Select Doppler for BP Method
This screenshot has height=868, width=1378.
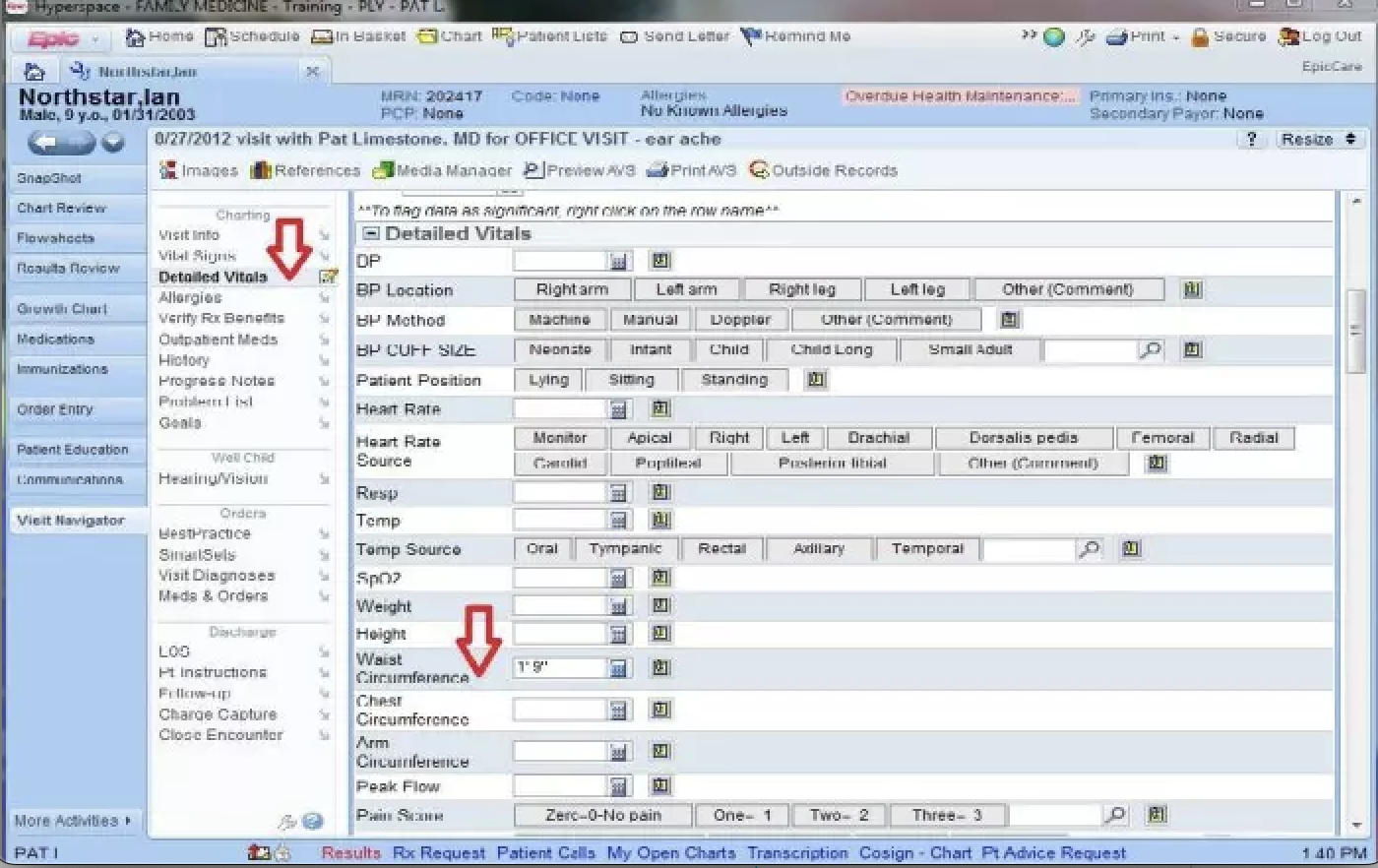click(x=741, y=320)
